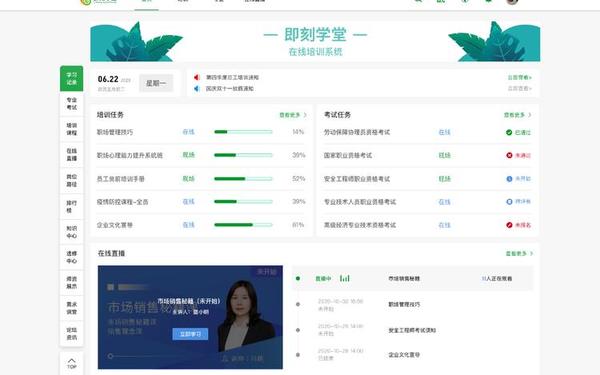Screen dimensions: 600x375
Task: Open the 第四季度员工培训通知 announcement
Action: click(232, 77)
